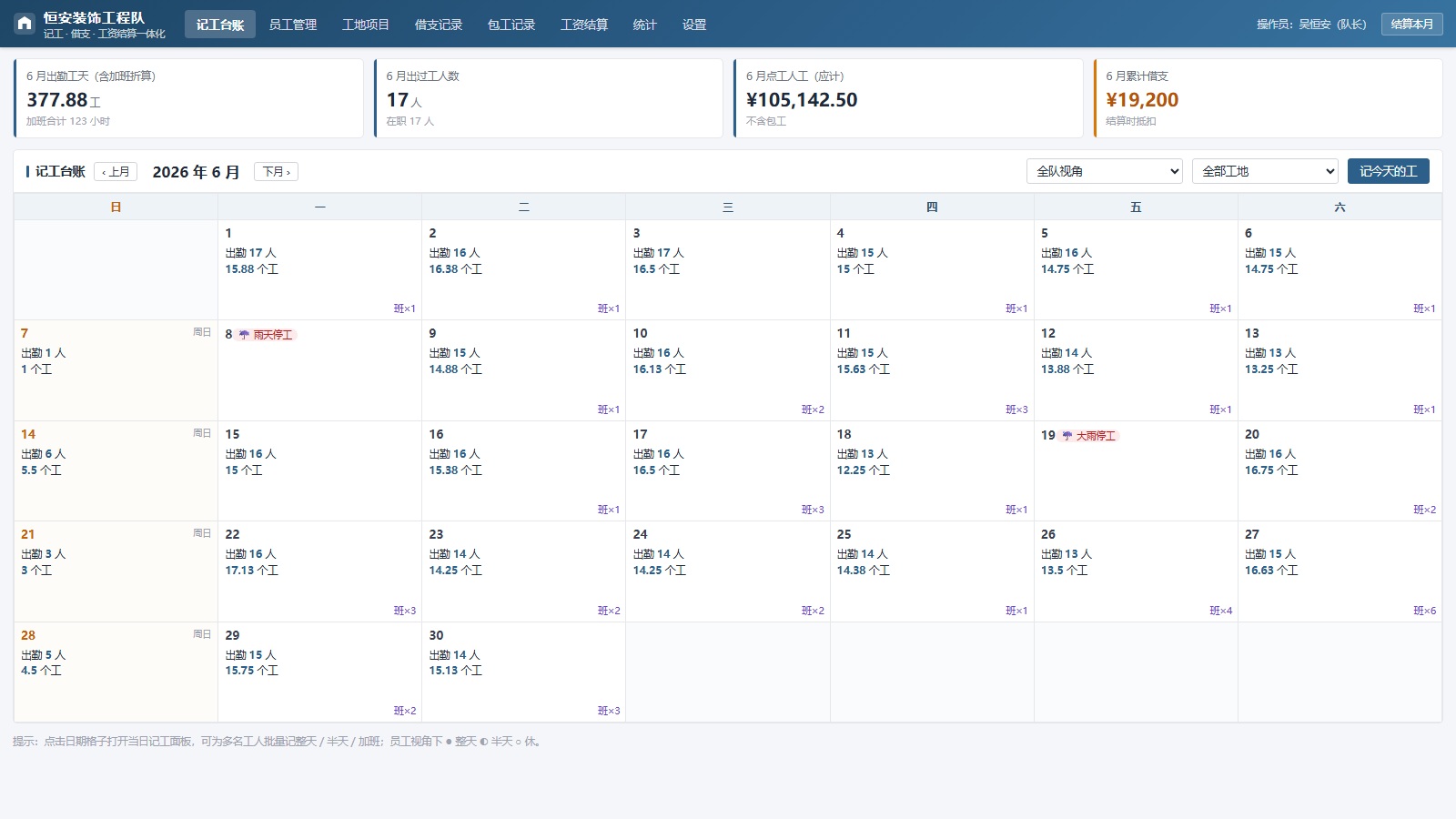Open the day 16 calendar cell
Screen dimensions: 1456x819
click(524, 470)
